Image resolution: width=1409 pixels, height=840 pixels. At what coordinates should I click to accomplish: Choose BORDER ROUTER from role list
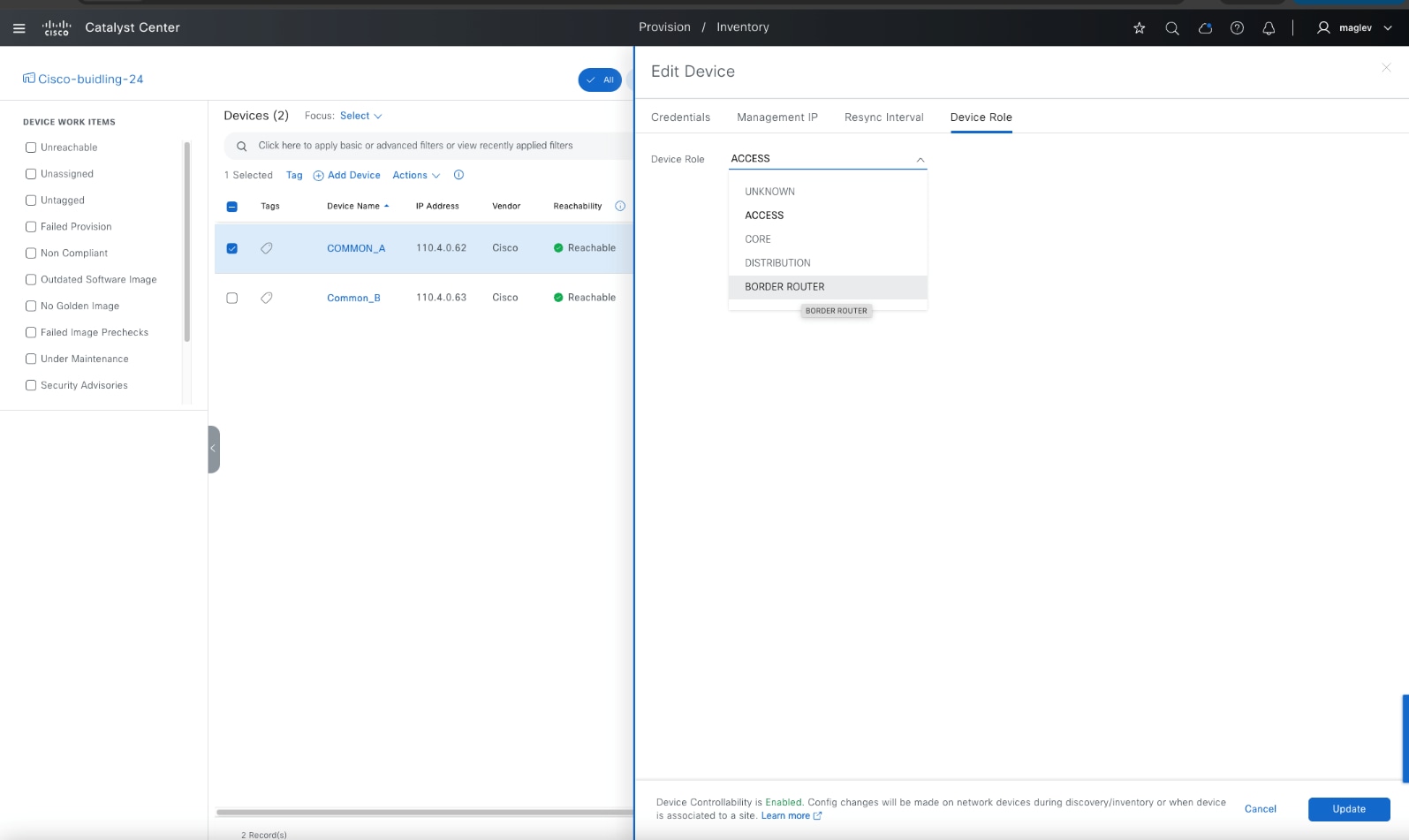pyautogui.click(x=784, y=287)
